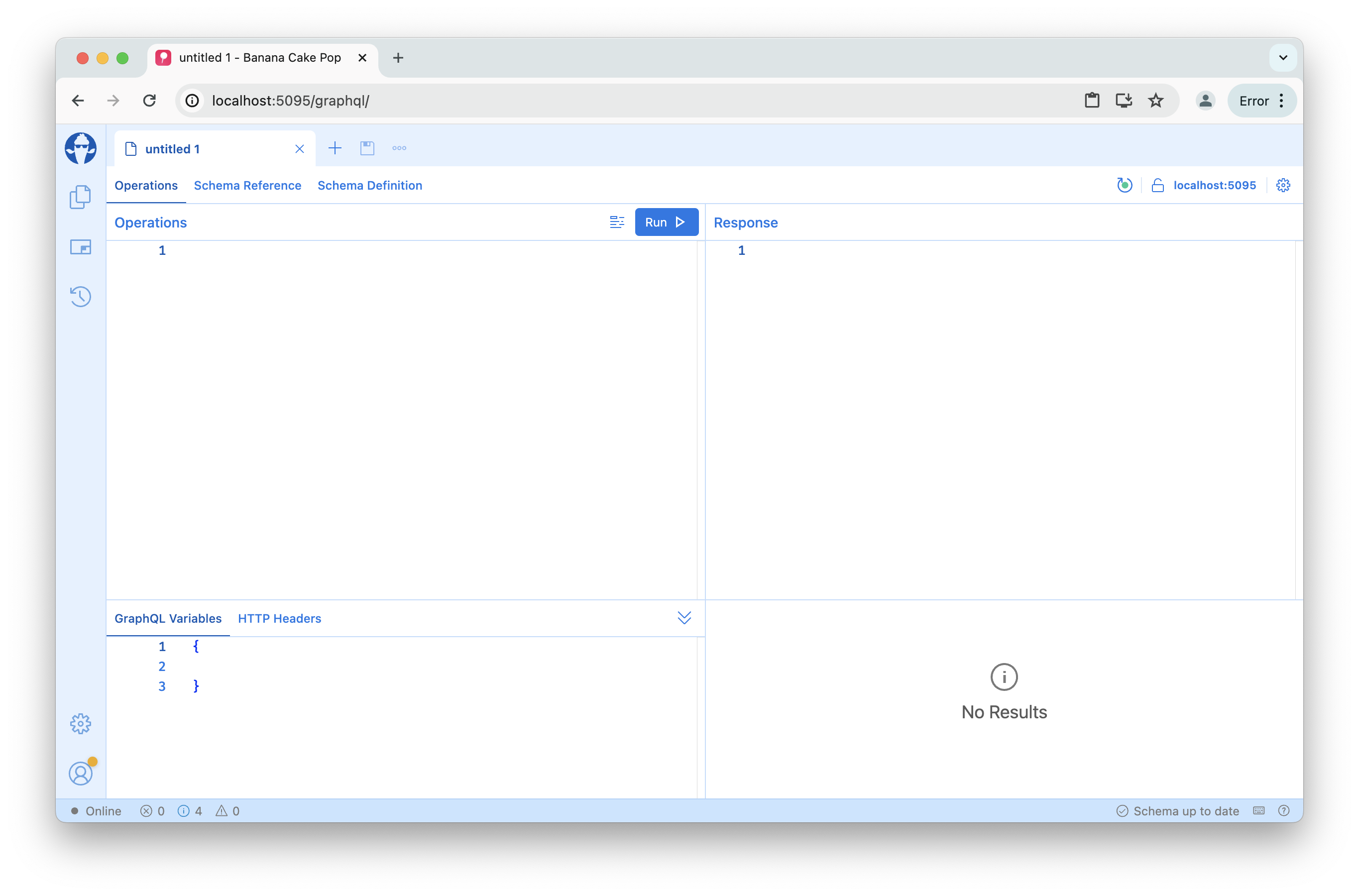Run the GraphQL operation
Image resolution: width=1359 pixels, height=896 pixels.
667,222
